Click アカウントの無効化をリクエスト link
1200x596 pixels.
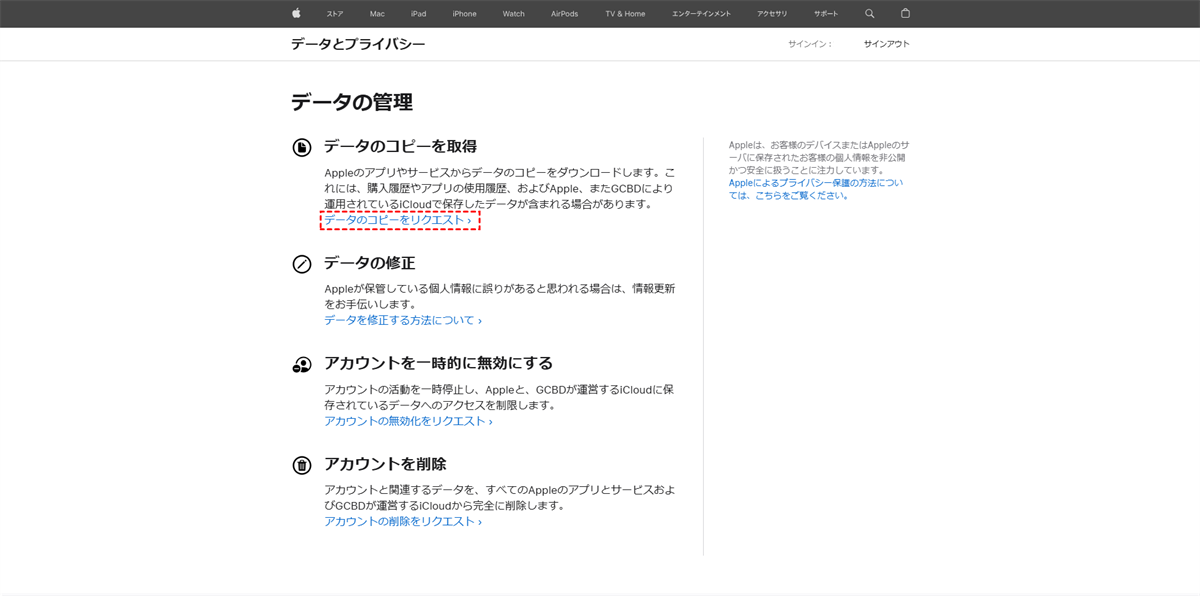pos(408,421)
